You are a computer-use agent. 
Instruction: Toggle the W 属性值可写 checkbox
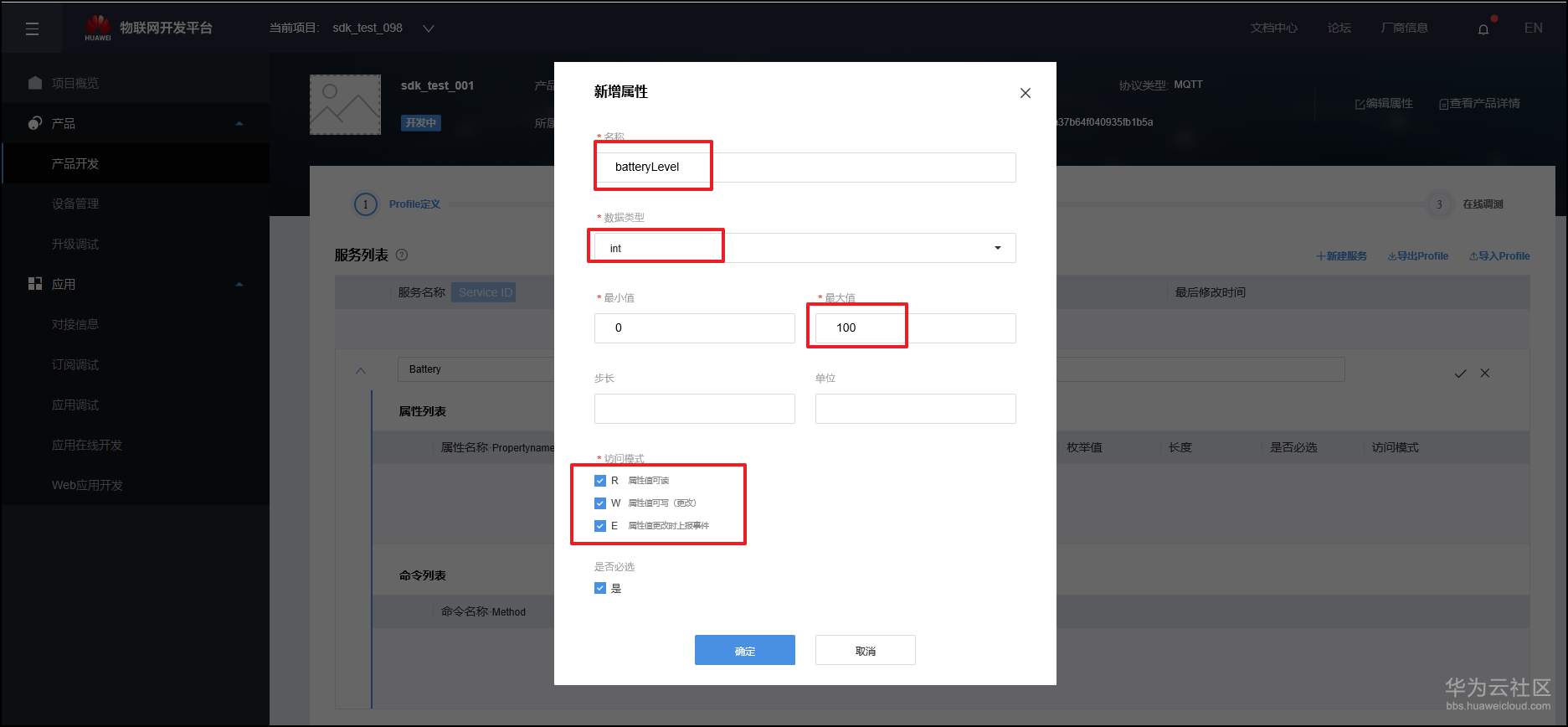[600, 503]
